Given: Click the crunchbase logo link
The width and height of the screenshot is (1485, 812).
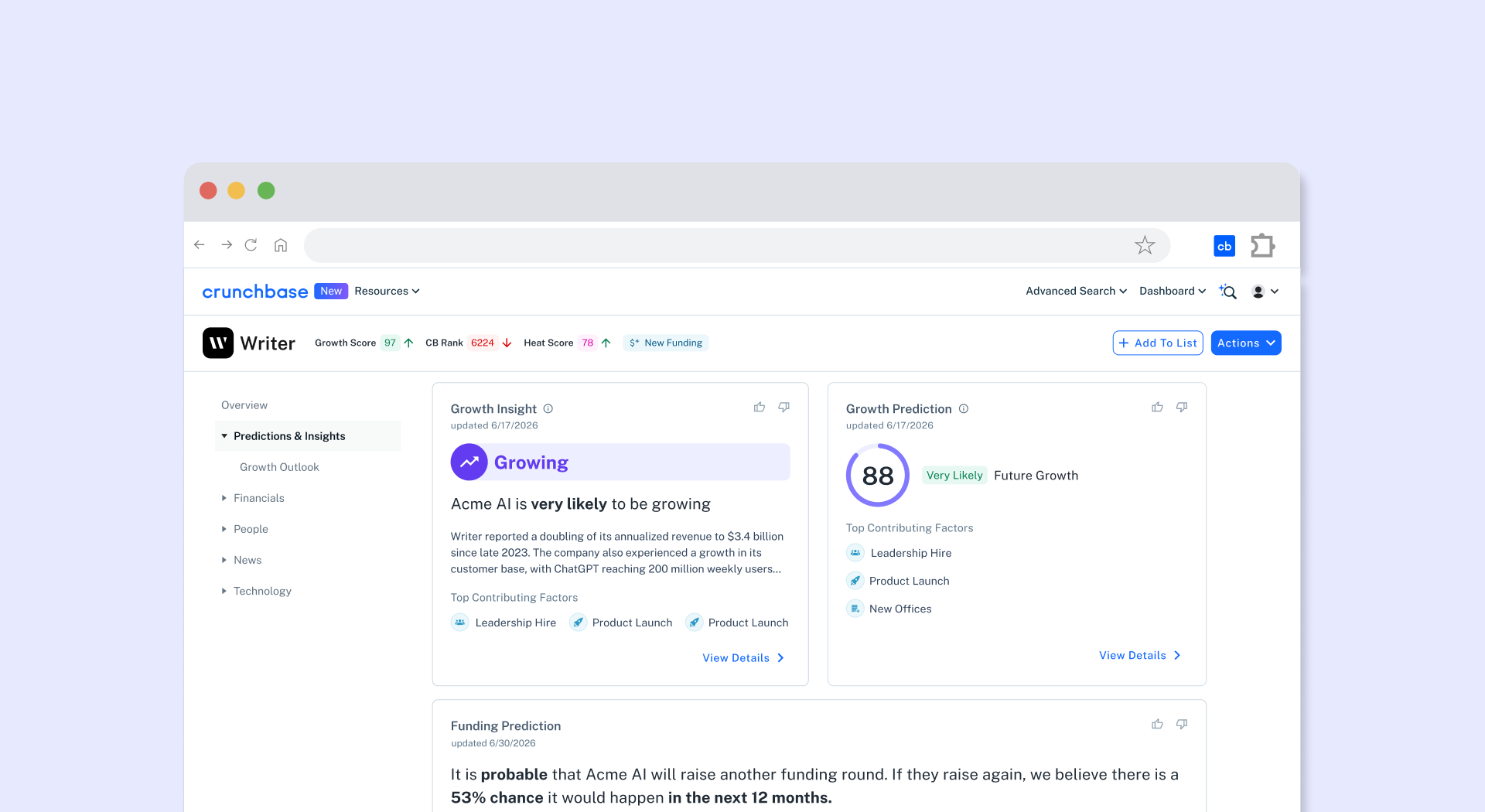Looking at the screenshot, I should click(x=255, y=292).
